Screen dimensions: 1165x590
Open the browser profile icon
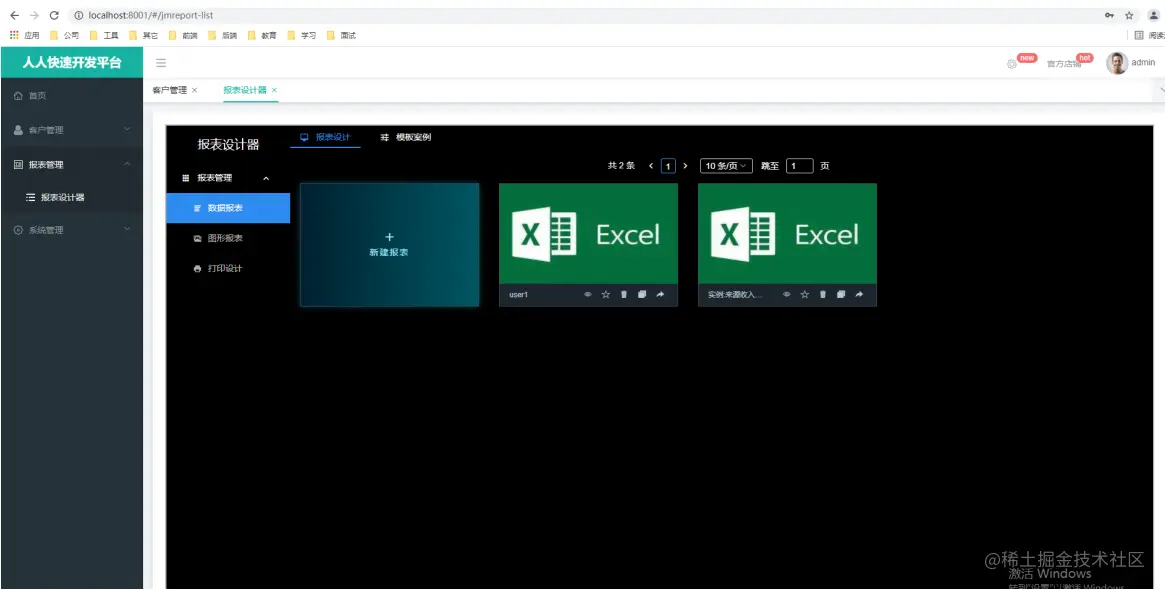[x=1154, y=15]
